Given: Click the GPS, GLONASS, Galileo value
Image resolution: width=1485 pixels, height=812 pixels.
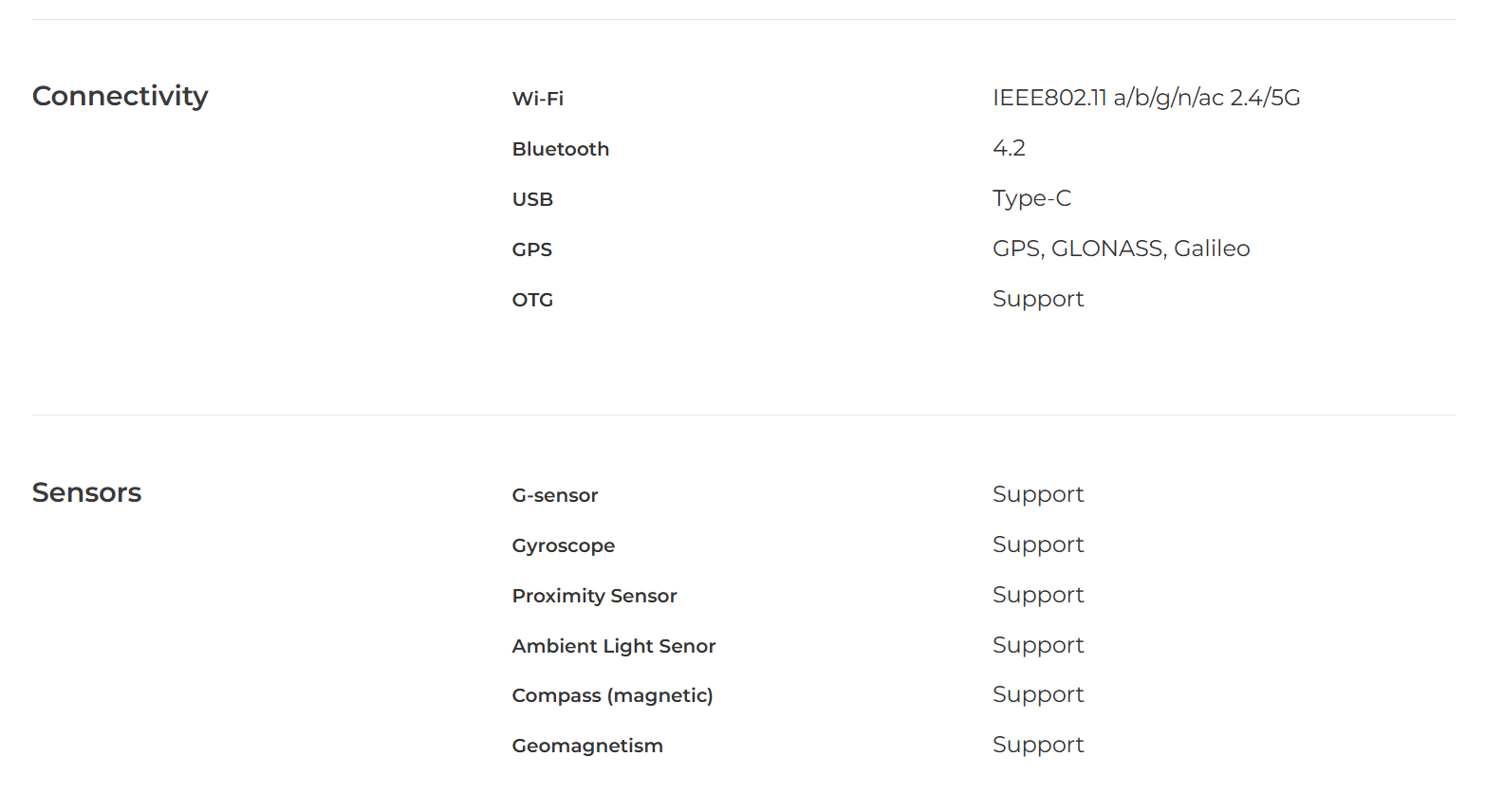Looking at the screenshot, I should [x=1121, y=249].
